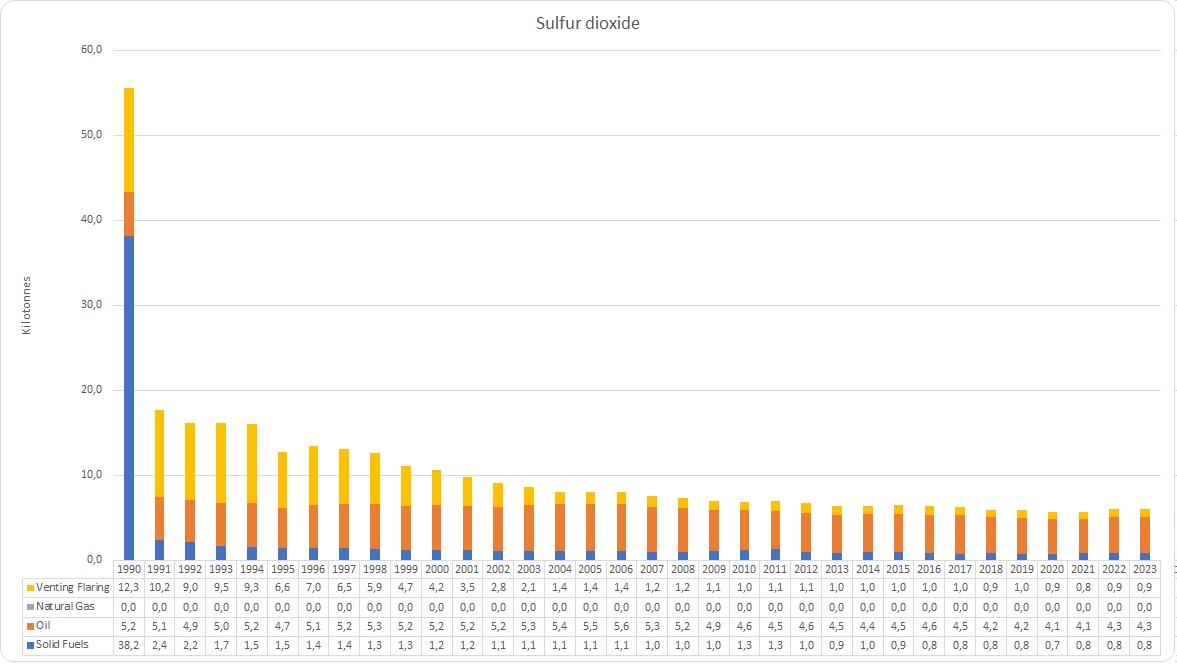1177x665 pixels.
Task: Select the 12,3 Venting Flaring table cell
Action: (129, 588)
